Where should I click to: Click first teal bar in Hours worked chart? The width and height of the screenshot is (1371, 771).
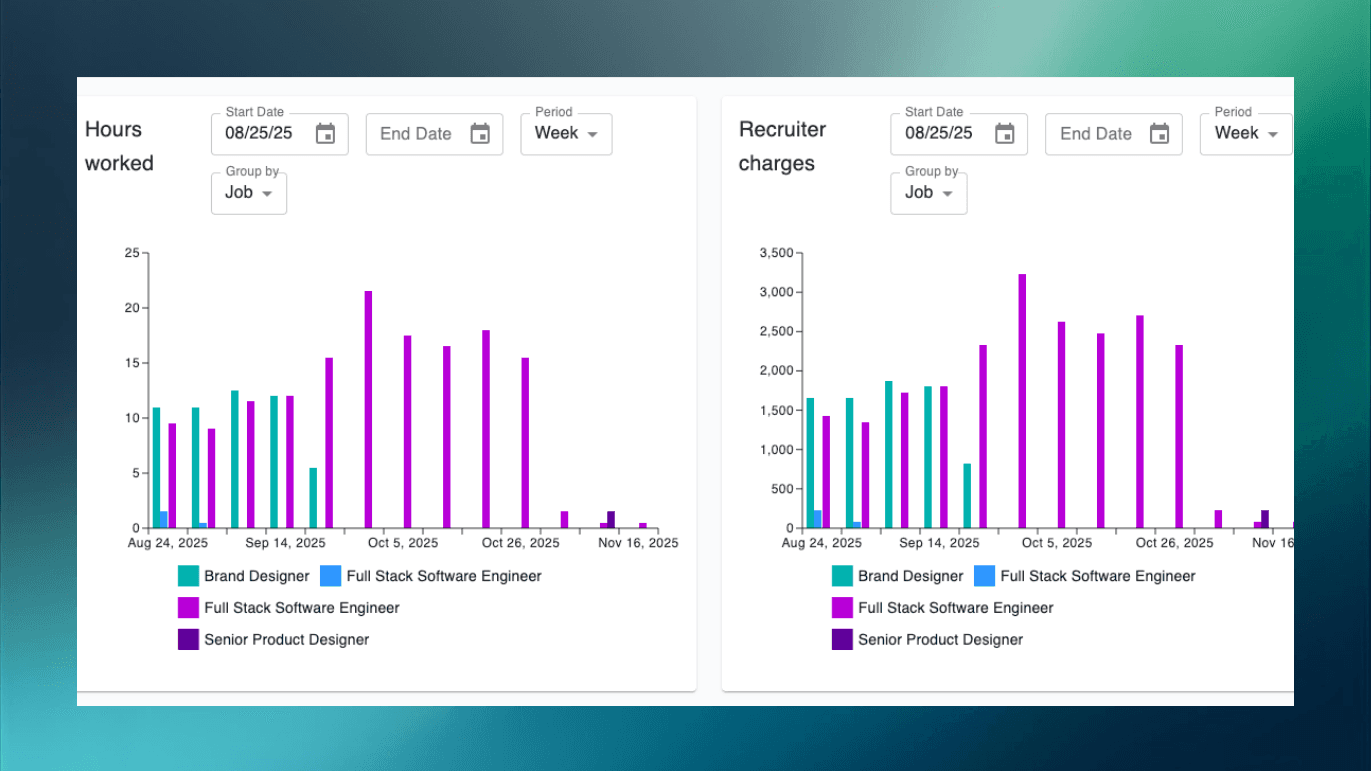coord(157,468)
